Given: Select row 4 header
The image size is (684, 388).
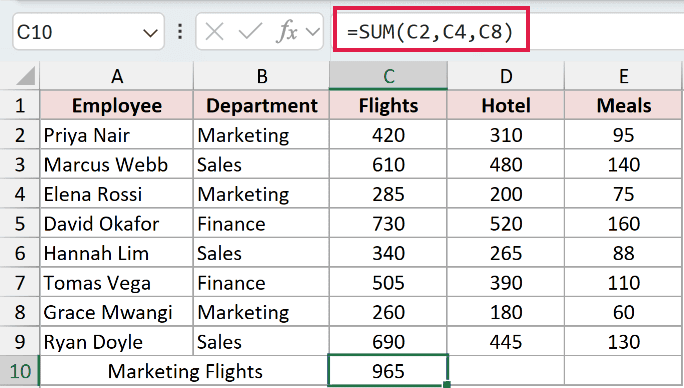Looking at the screenshot, I should pos(20,194).
